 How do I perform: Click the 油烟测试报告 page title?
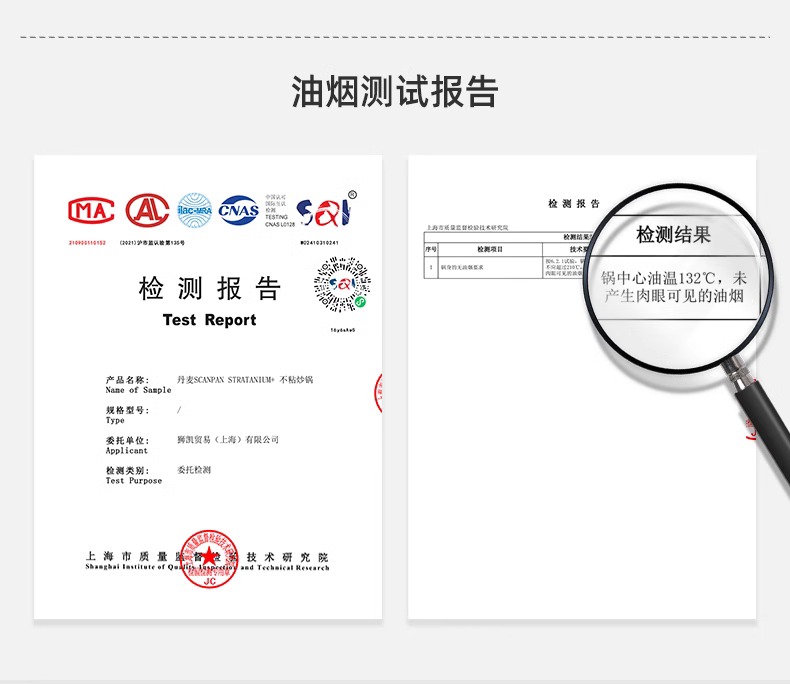click(395, 91)
